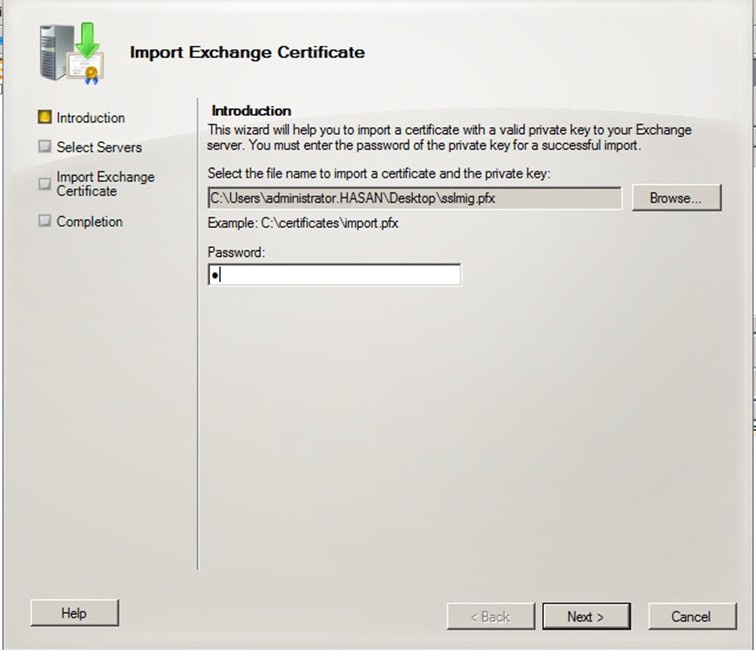
Task: Cancel the import wizard
Action: click(x=692, y=616)
